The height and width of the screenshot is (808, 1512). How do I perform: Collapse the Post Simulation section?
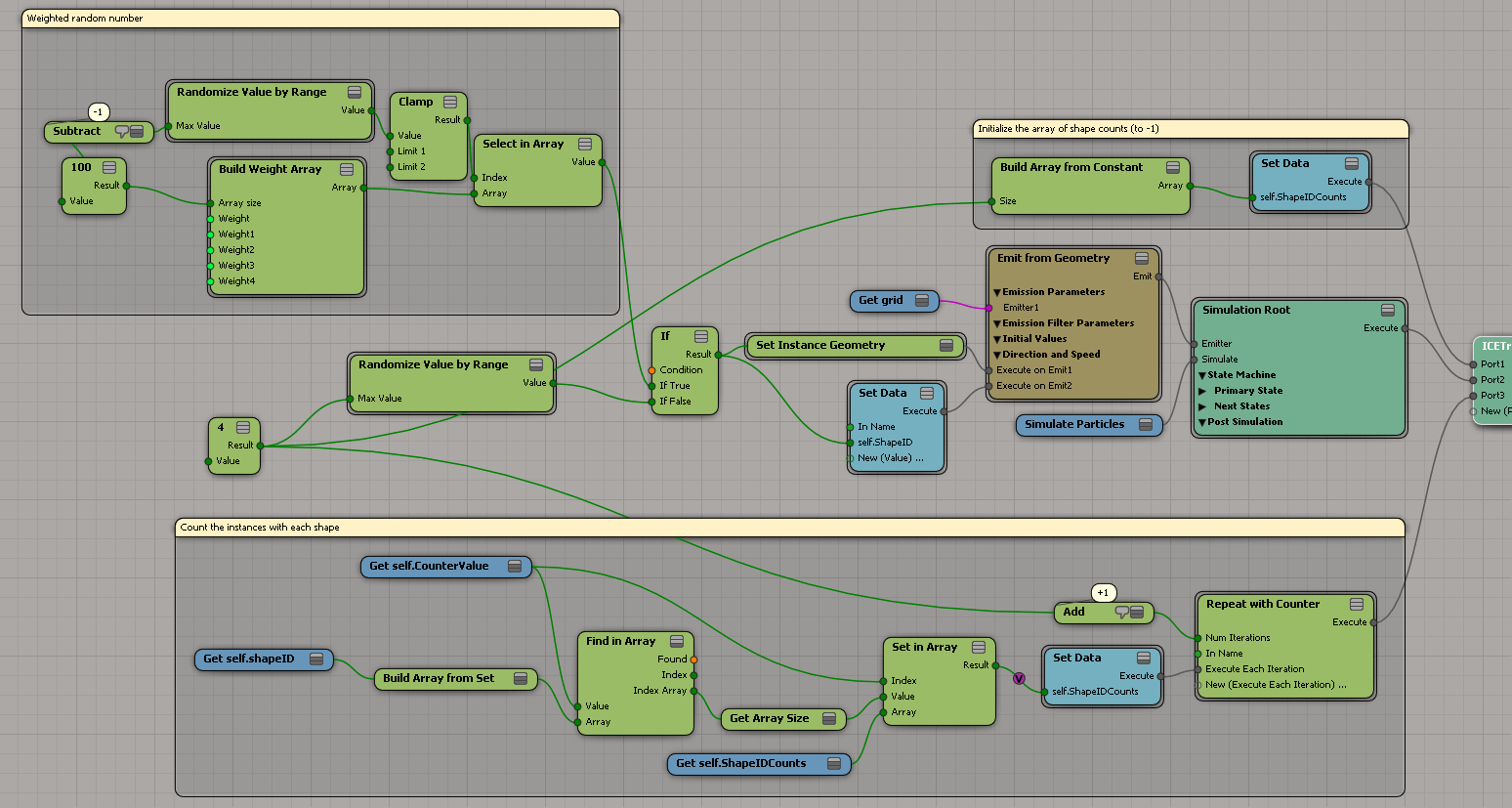tap(1202, 422)
